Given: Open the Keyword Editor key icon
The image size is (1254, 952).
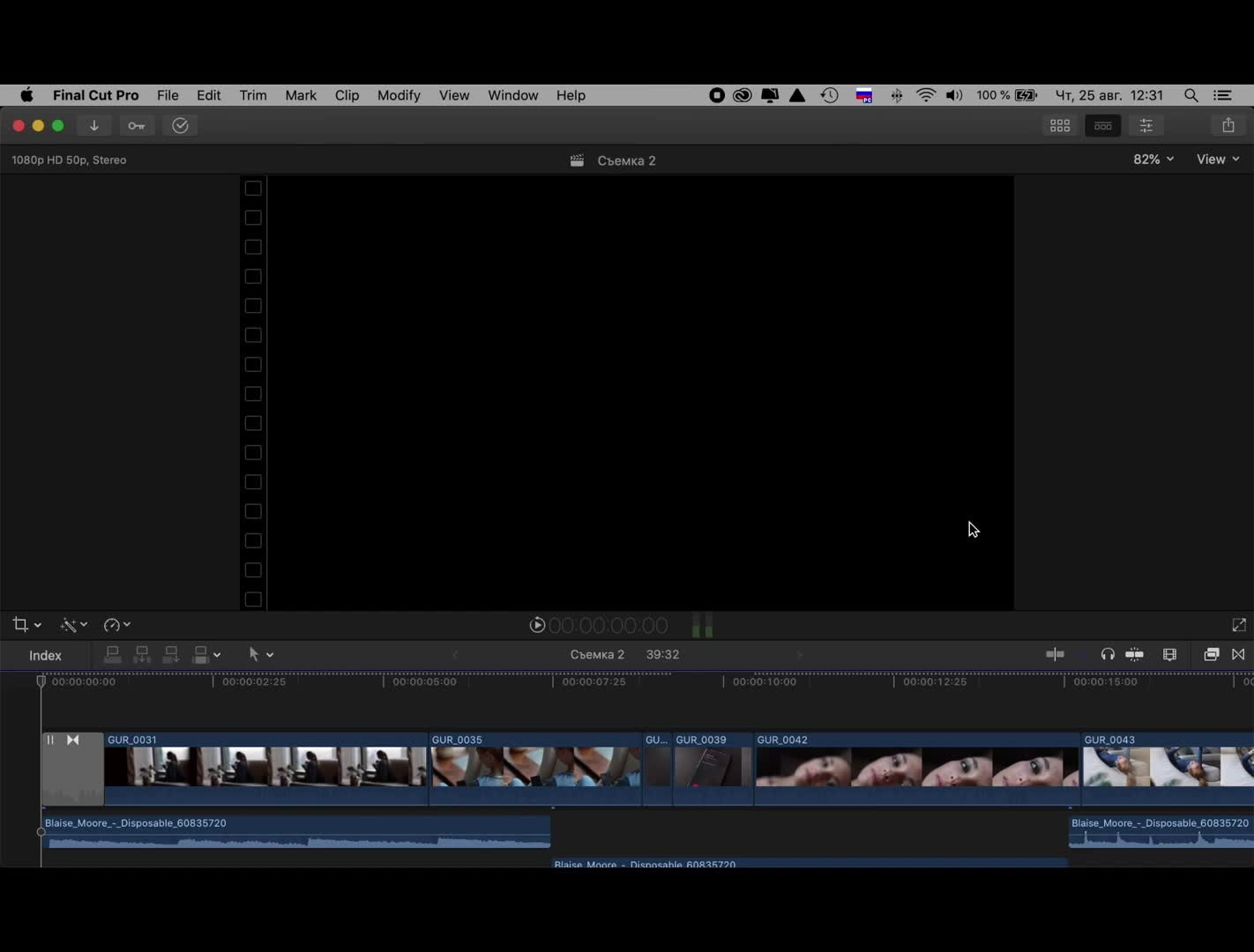Looking at the screenshot, I should [137, 126].
